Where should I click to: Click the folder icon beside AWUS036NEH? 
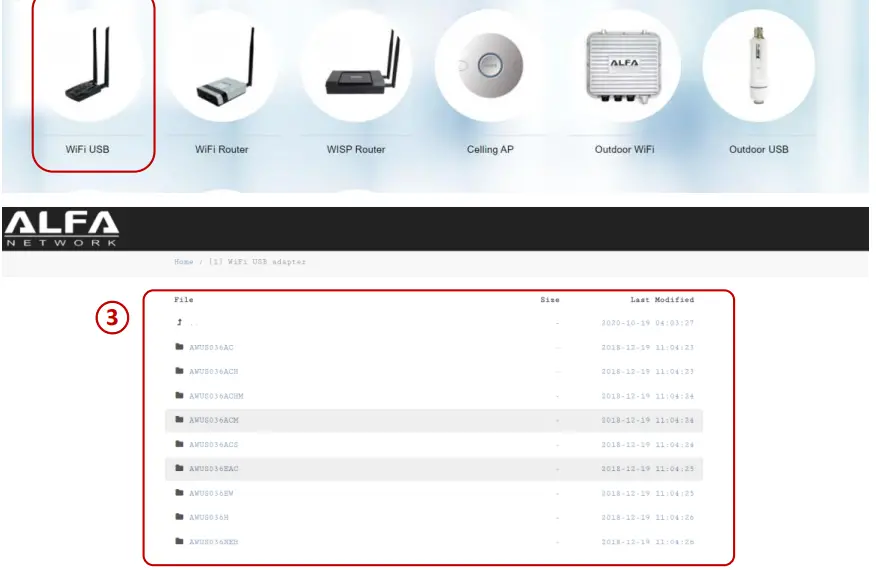(x=179, y=541)
